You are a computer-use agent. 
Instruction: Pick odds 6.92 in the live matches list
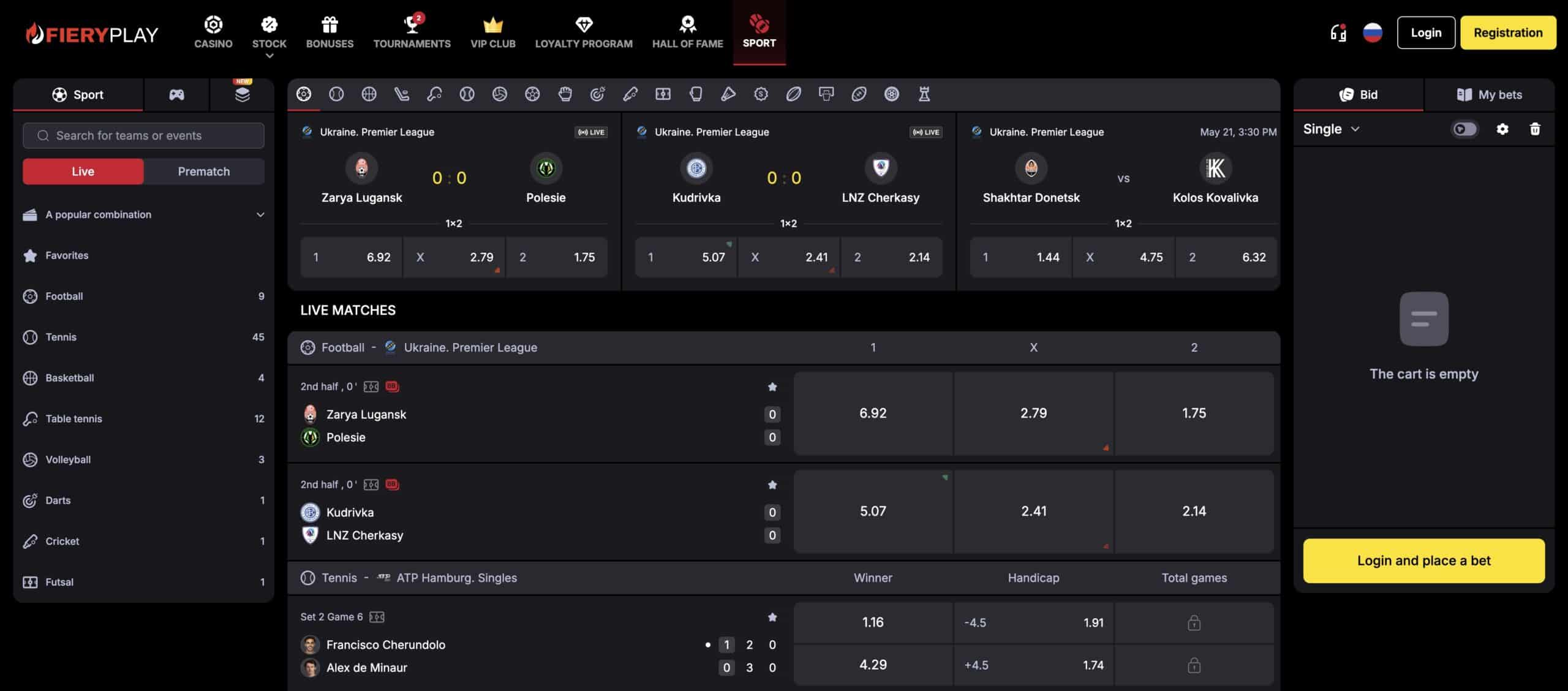(873, 413)
